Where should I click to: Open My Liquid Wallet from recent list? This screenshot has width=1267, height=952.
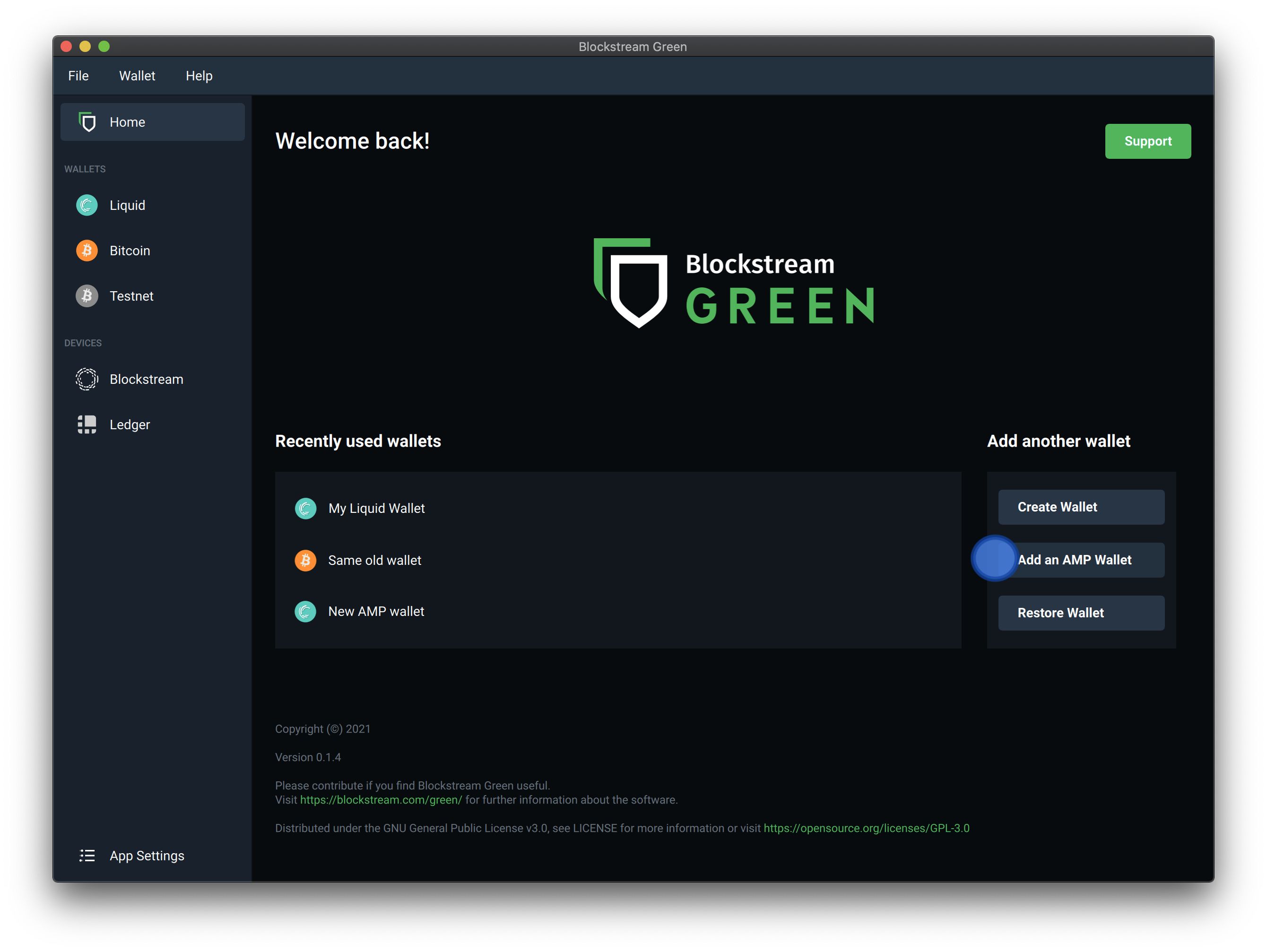376,508
